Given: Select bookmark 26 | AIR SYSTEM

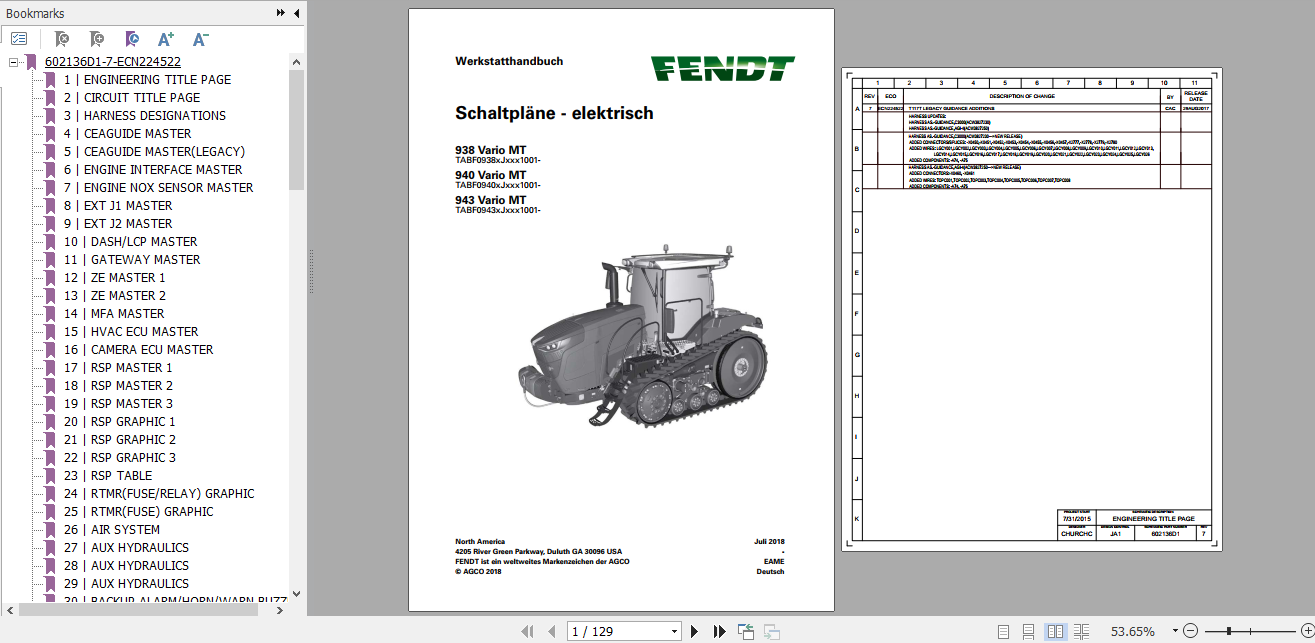Looking at the screenshot, I should [111, 530].
